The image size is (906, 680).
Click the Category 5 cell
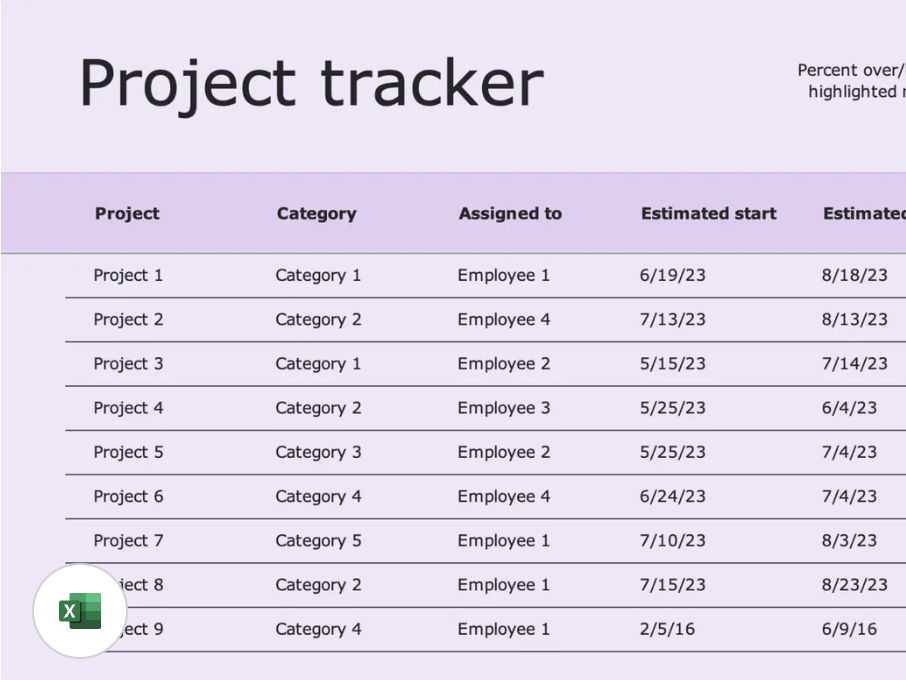tap(318, 540)
